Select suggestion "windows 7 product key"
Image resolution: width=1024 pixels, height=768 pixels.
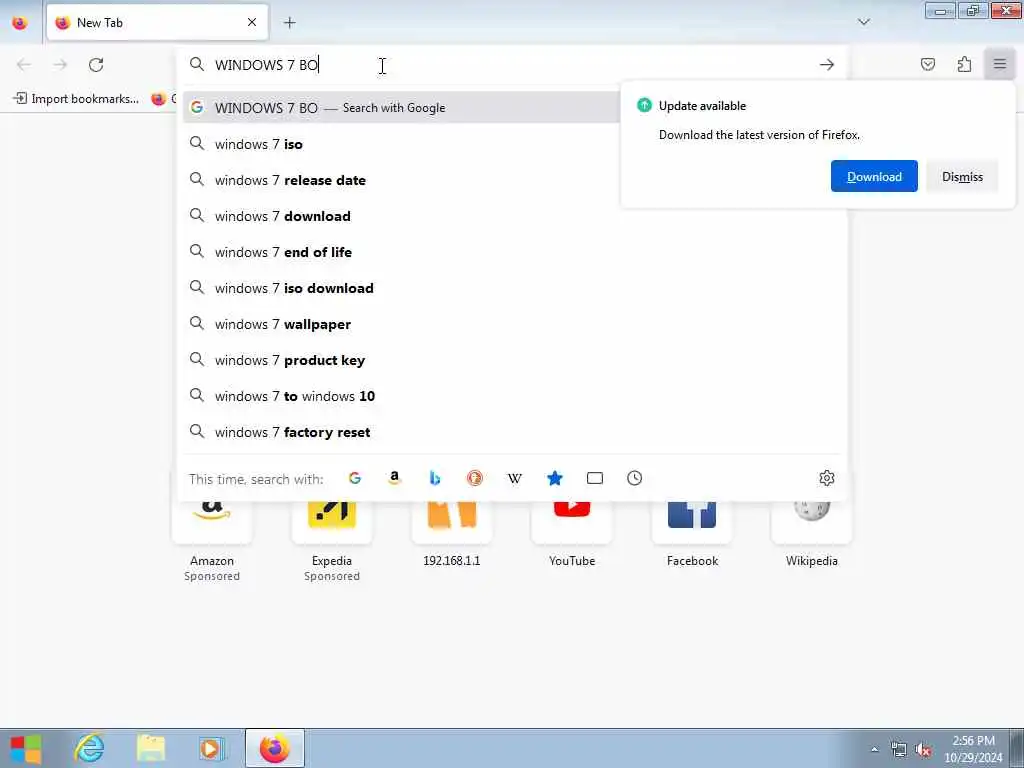coord(513,360)
